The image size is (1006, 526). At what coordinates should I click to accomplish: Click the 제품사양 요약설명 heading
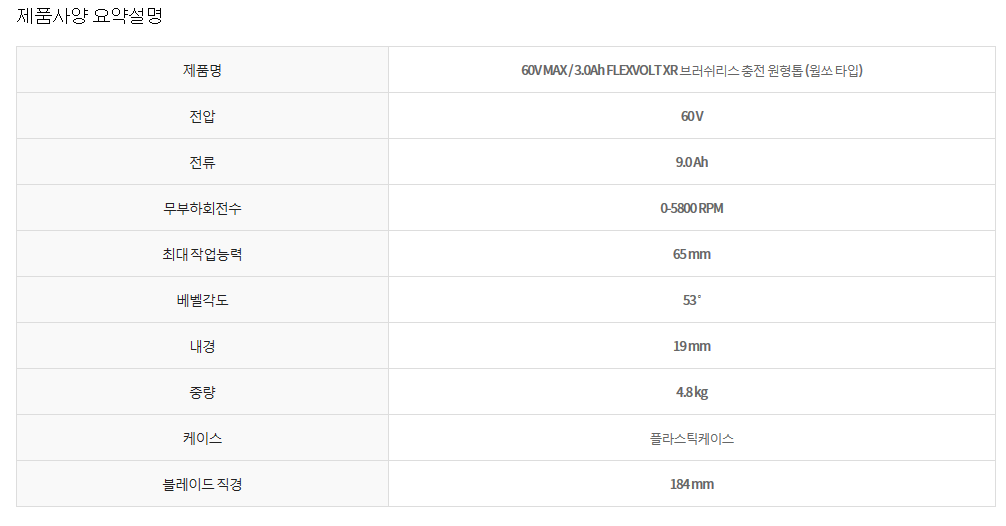[x=89, y=16]
